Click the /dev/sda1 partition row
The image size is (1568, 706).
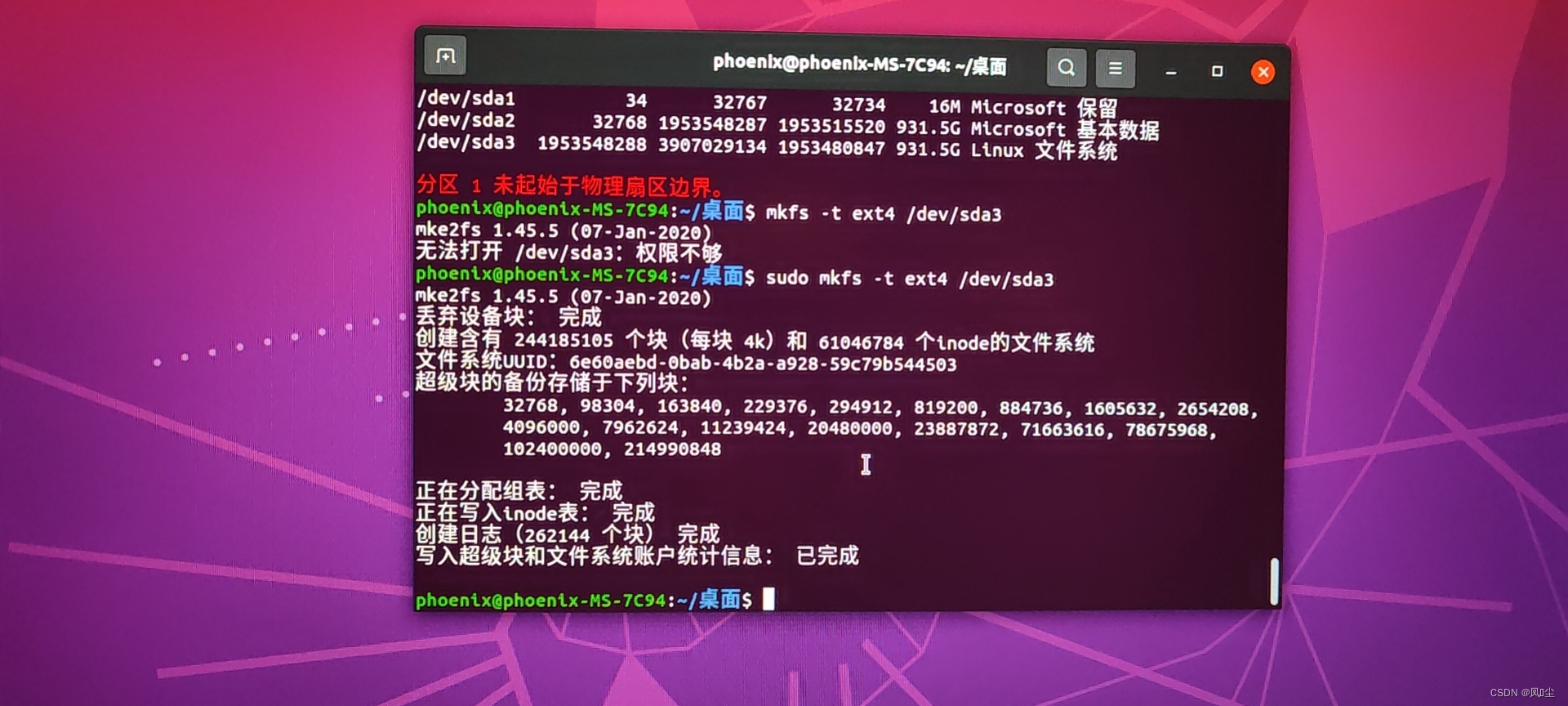point(768,104)
